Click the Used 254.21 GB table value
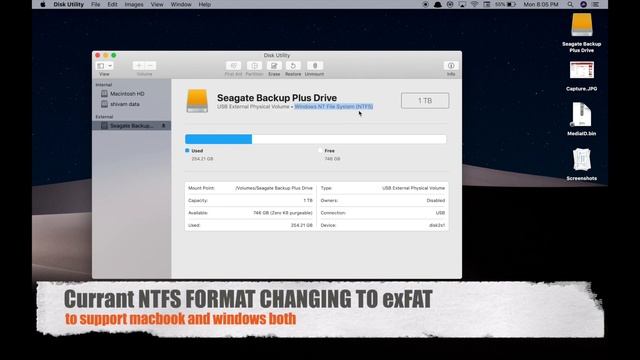The height and width of the screenshot is (360, 640). (x=302, y=225)
